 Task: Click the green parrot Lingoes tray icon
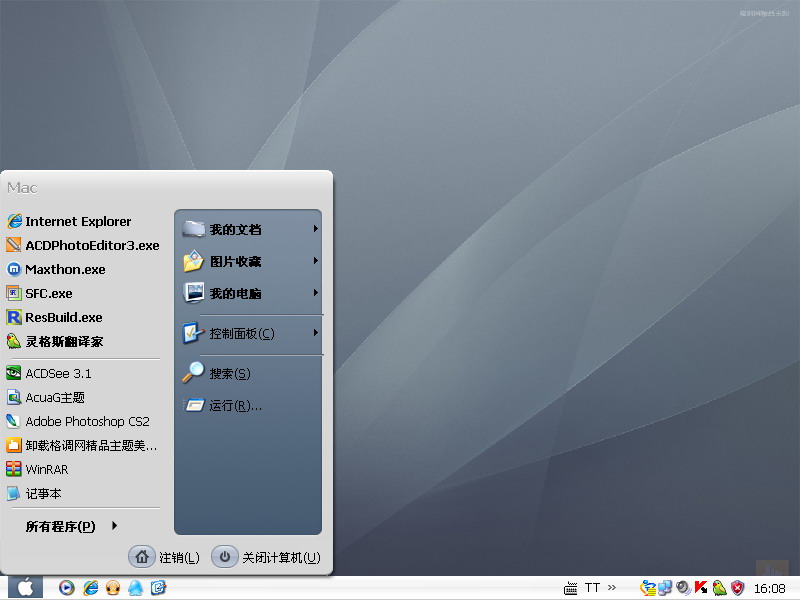point(719,588)
